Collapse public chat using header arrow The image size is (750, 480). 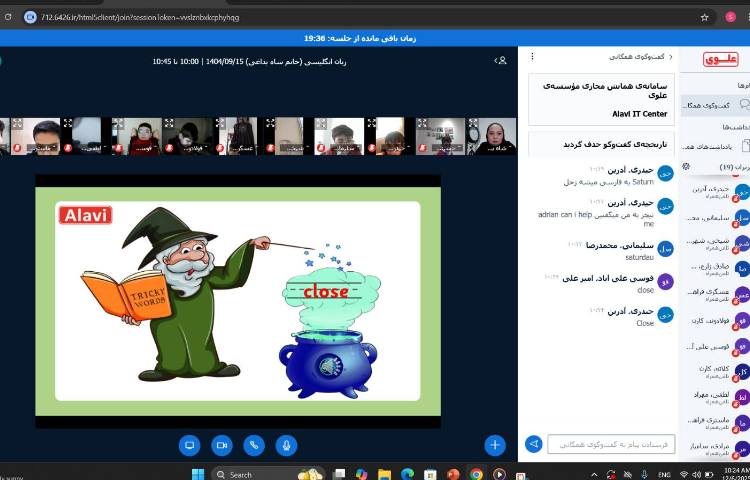[670, 58]
